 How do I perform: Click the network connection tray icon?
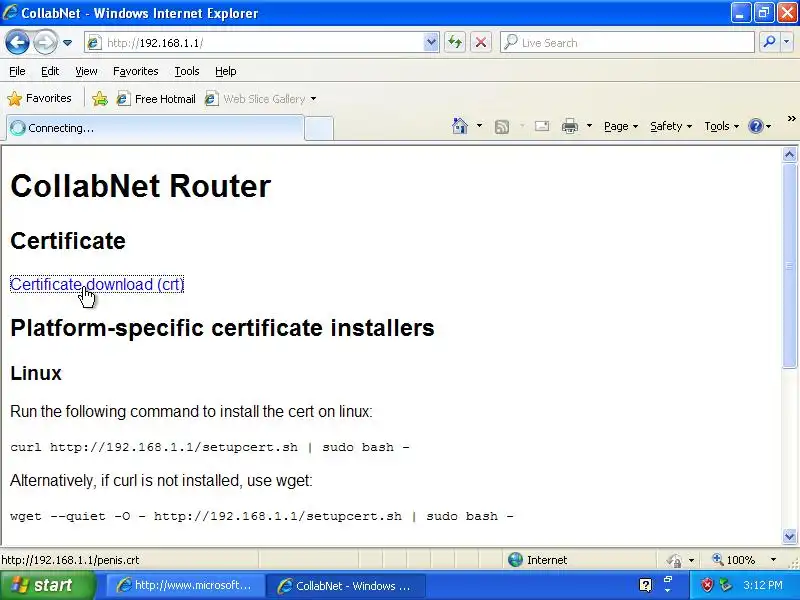point(725,585)
